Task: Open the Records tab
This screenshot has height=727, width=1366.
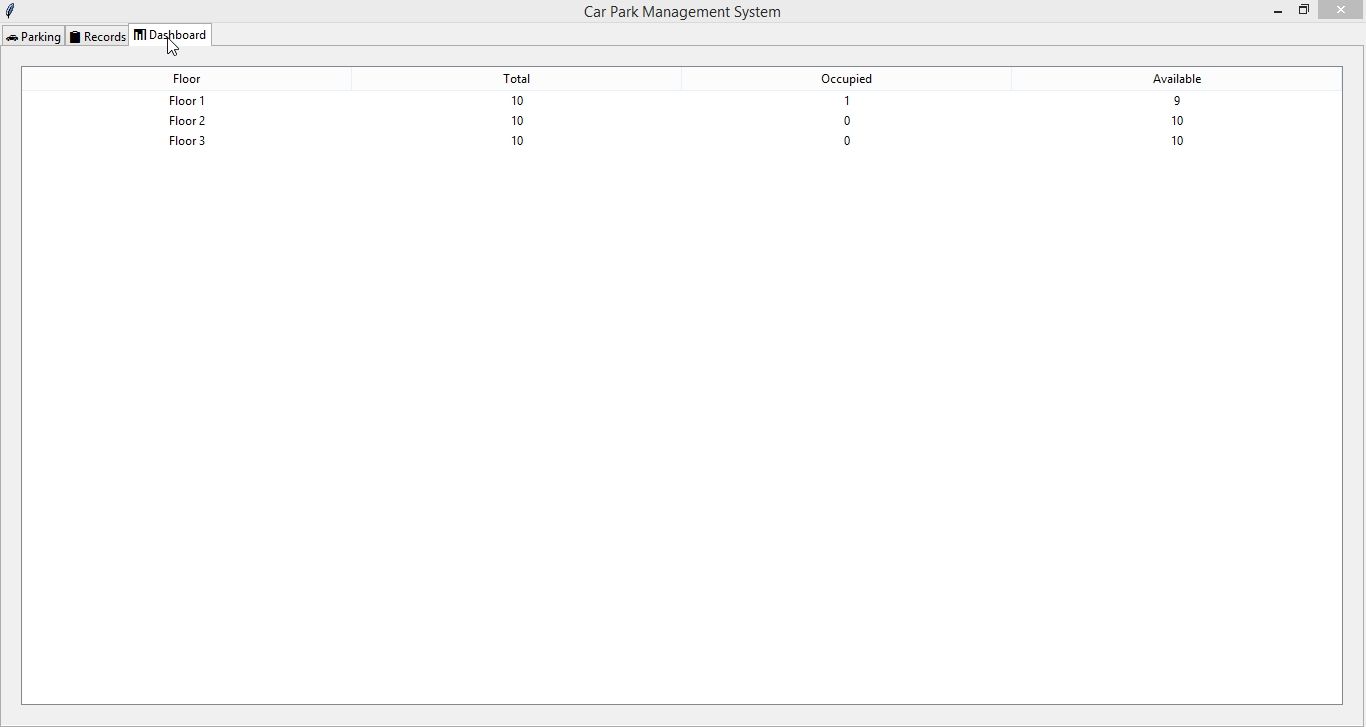Action: [x=98, y=37]
